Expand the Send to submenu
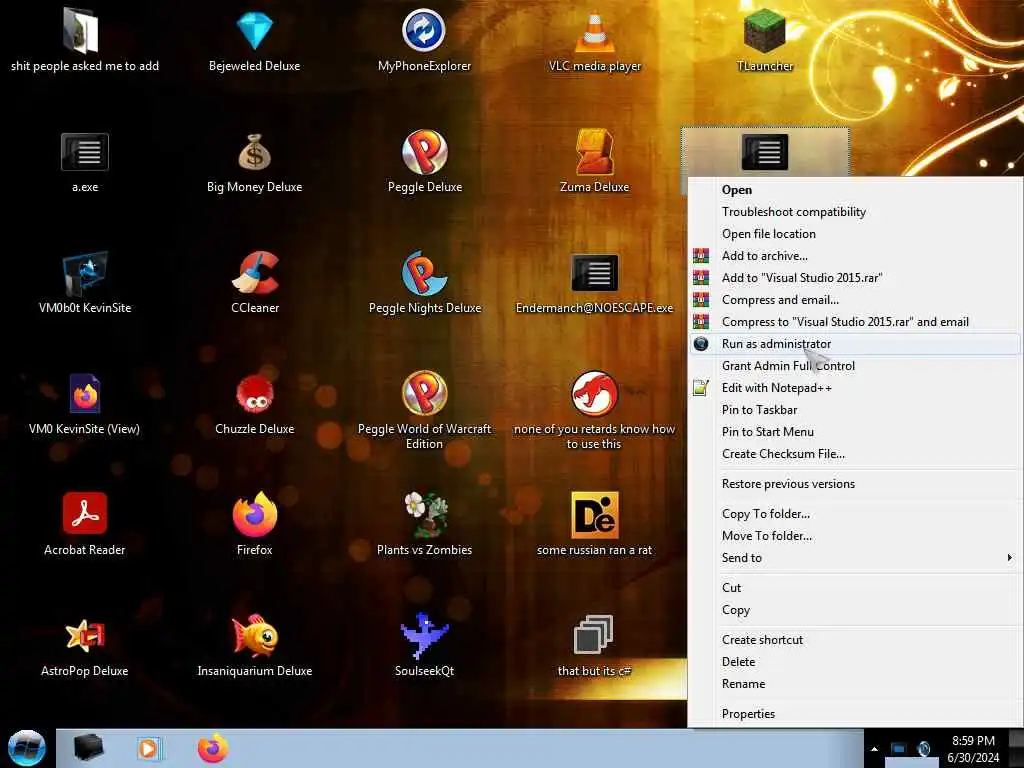This screenshot has width=1024, height=768. coord(856,558)
